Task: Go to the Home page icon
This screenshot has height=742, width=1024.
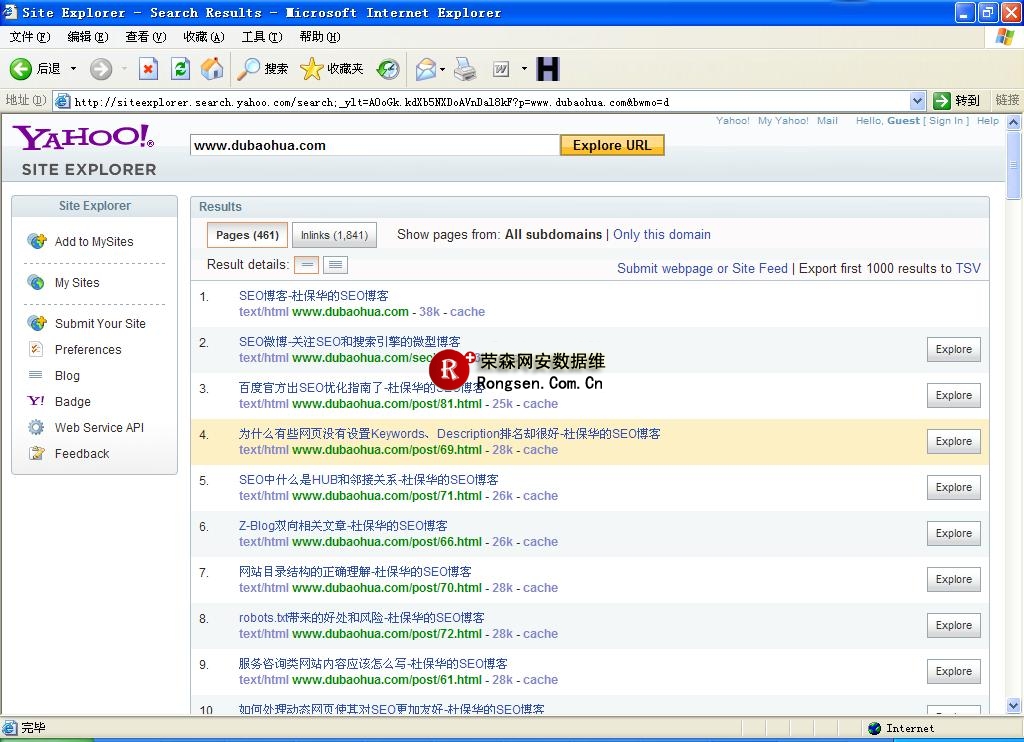Action: pos(212,69)
